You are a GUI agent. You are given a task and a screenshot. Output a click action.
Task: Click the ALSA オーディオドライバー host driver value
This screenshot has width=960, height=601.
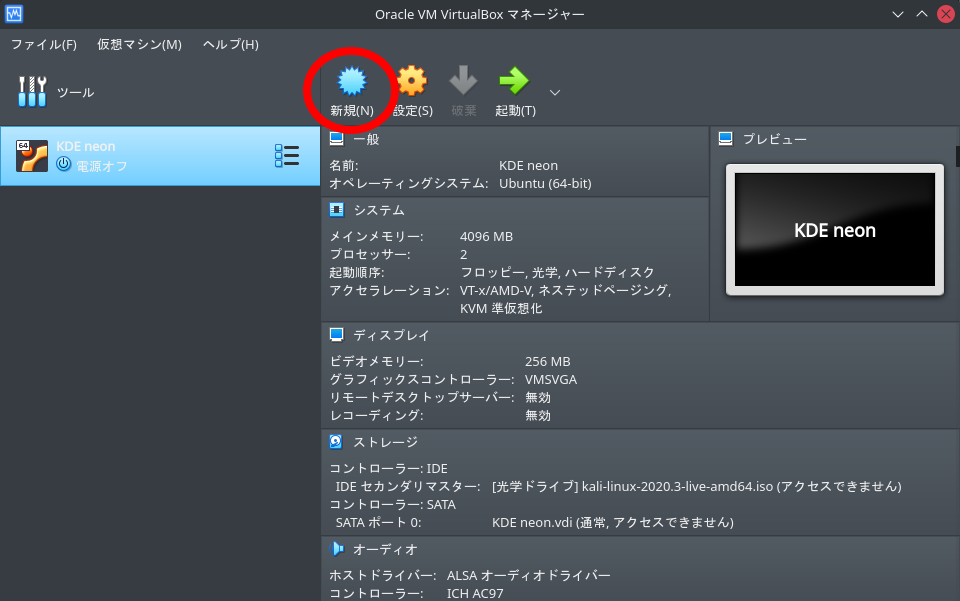coord(528,576)
